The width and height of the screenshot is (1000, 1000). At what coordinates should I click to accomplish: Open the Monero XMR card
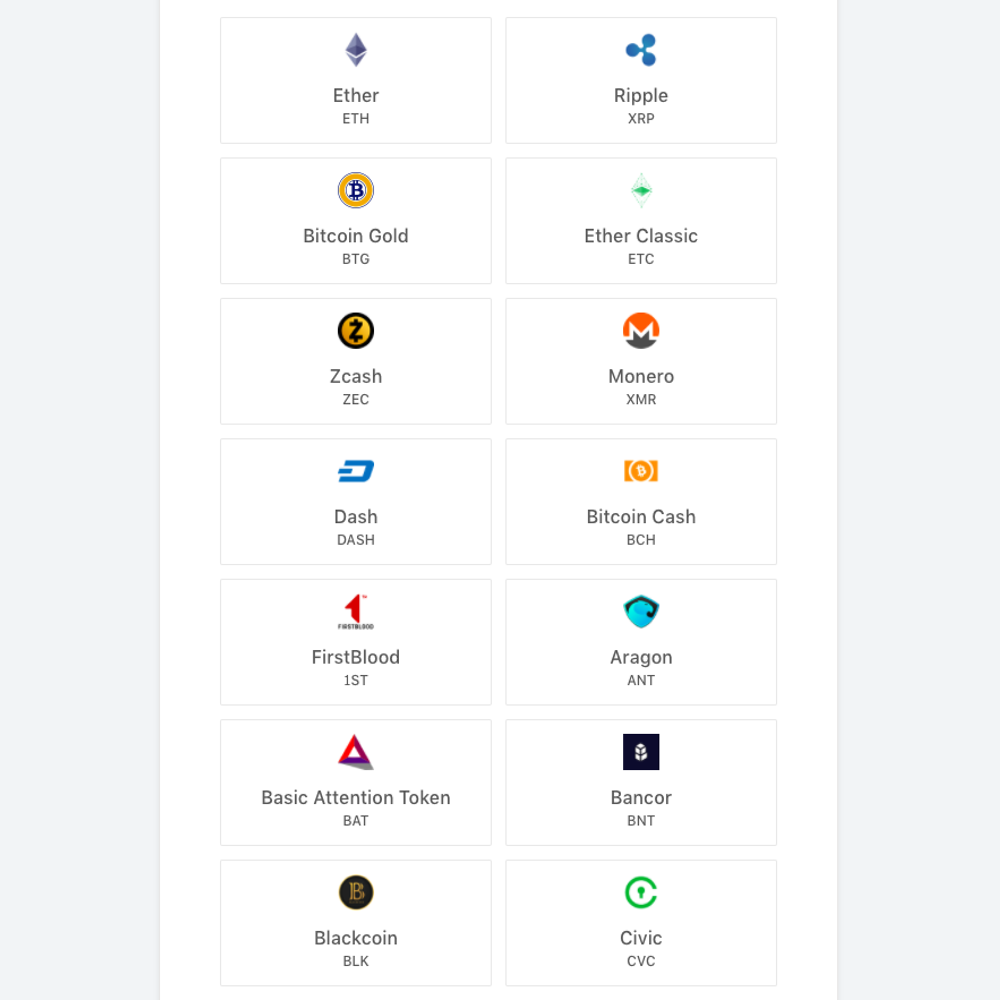tap(641, 361)
